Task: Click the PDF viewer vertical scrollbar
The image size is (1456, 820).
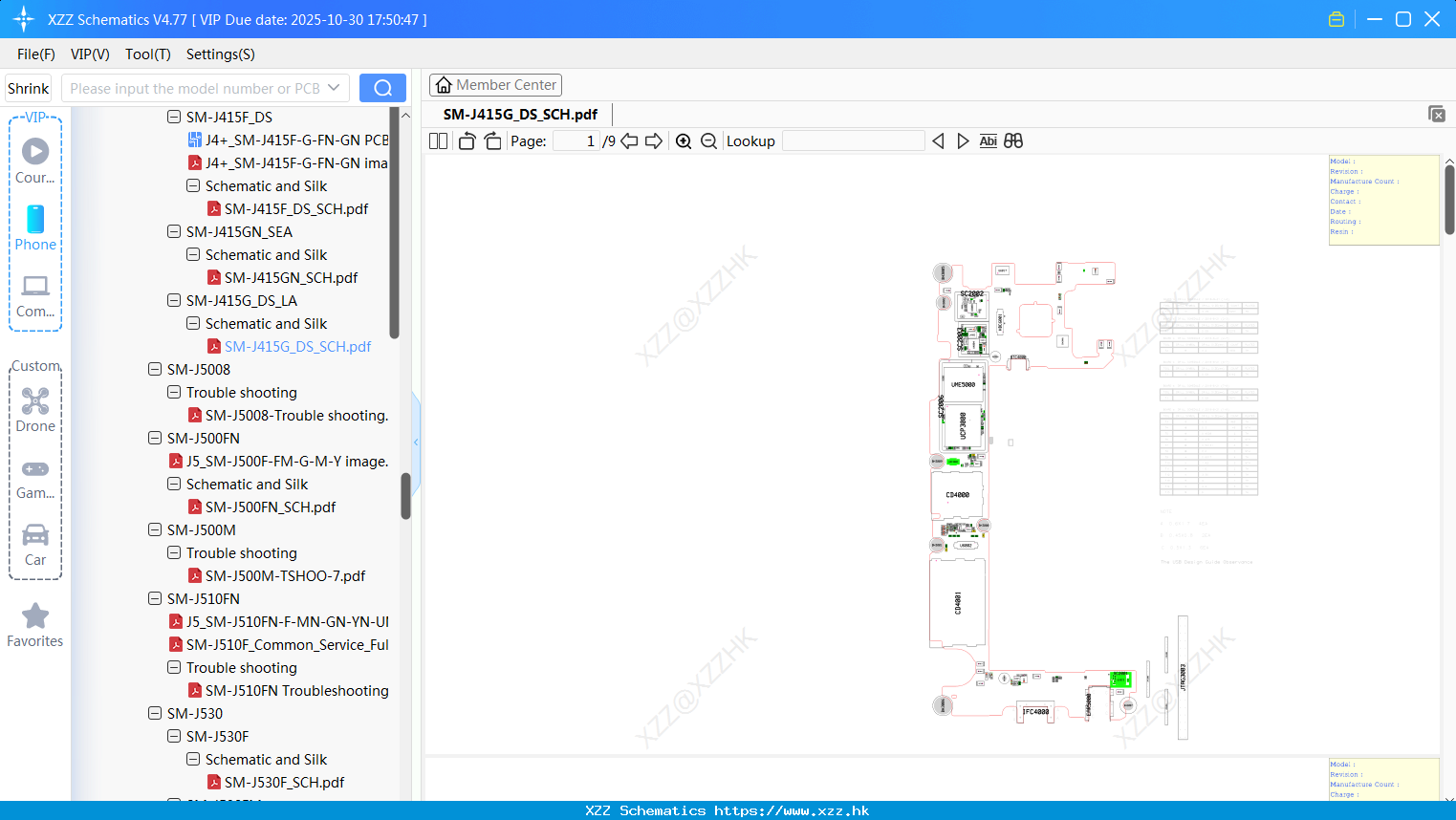Action: coord(1449,199)
